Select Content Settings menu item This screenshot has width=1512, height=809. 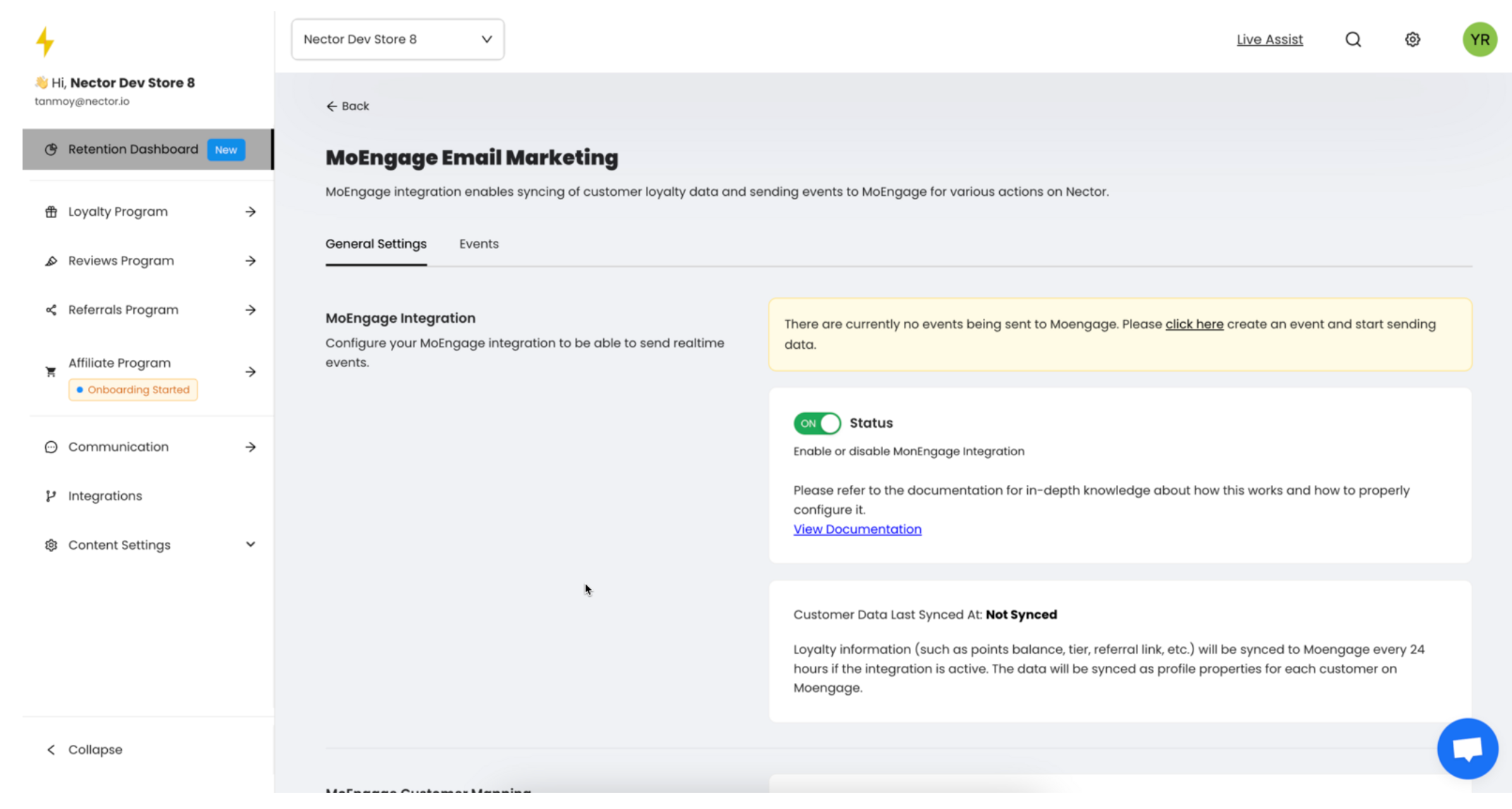click(148, 545)
